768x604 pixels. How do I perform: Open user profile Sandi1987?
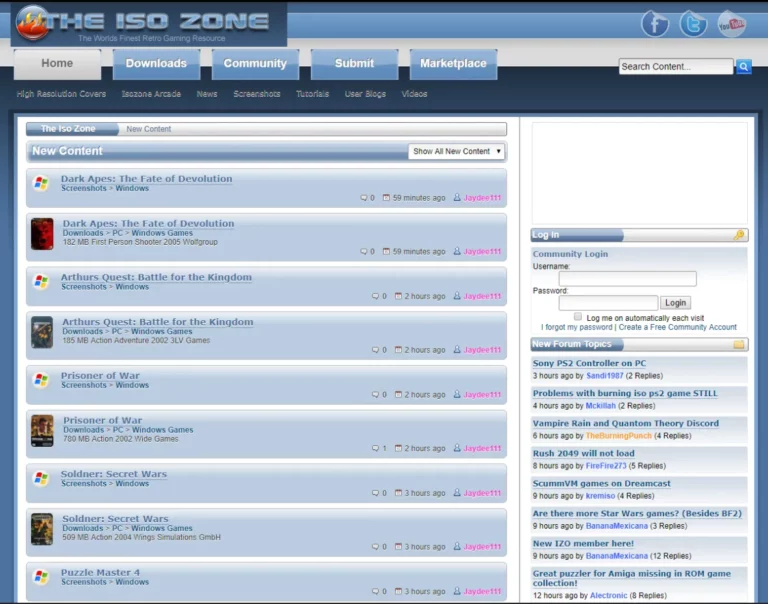(x=604, y=376)
